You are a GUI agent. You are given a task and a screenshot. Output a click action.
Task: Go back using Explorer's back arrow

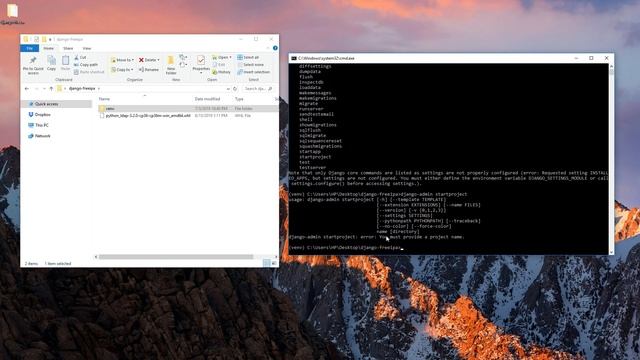[27, 89]
